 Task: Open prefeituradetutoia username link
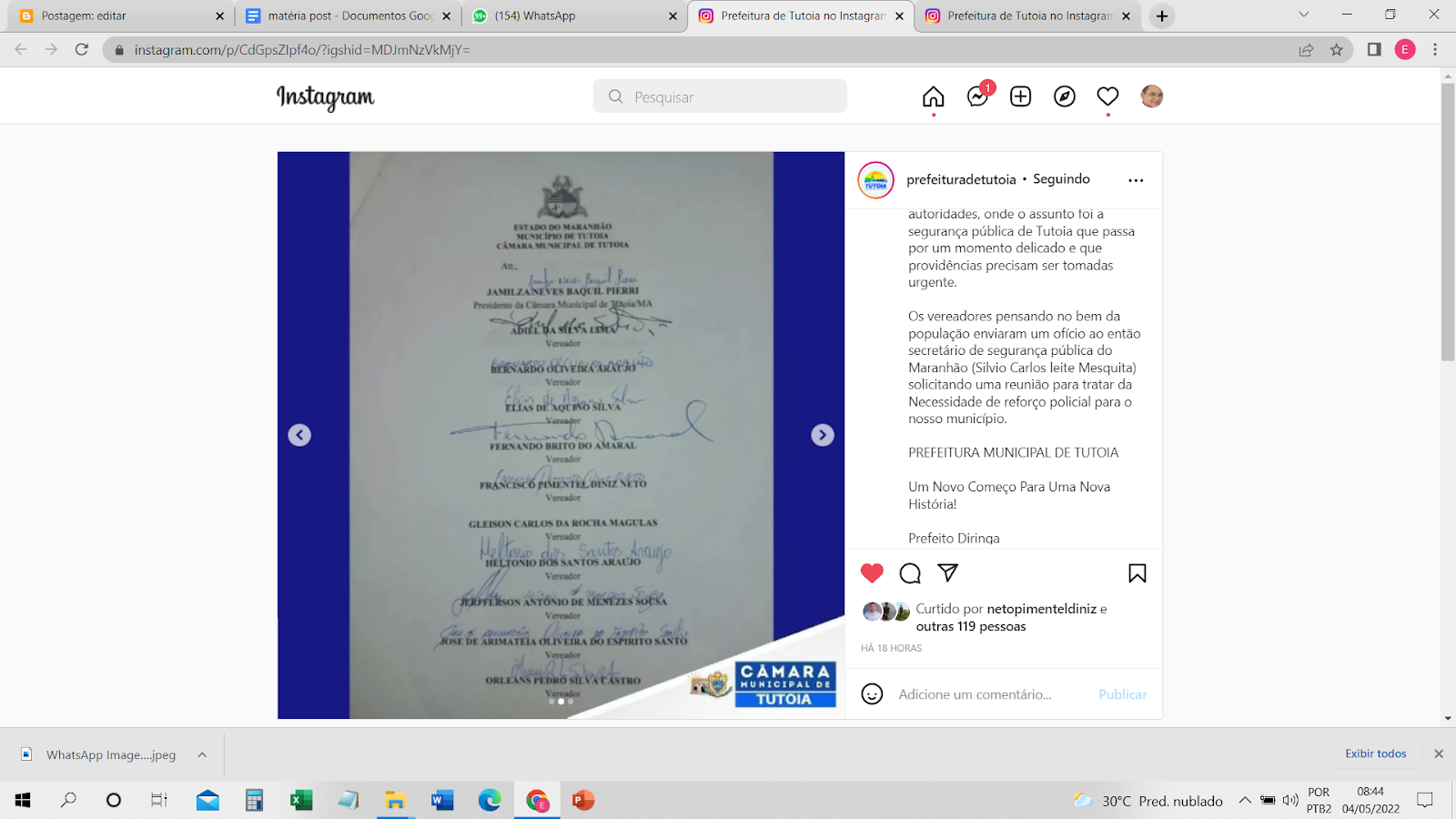click(x=961, y=179)
